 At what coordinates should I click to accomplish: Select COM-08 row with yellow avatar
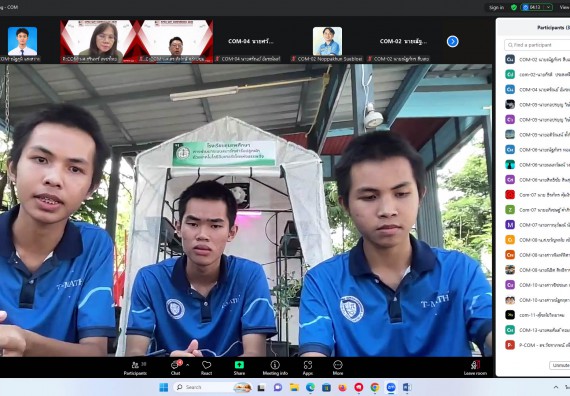(x=537, y=240)
